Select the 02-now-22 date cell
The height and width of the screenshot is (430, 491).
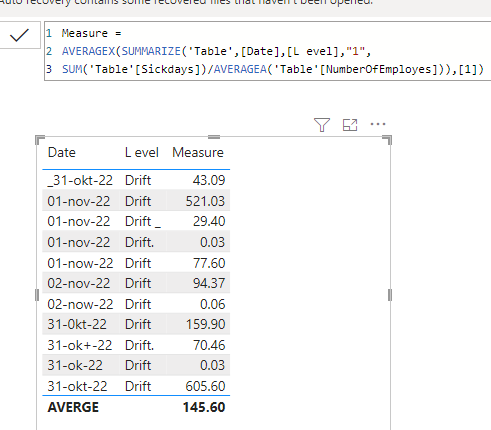pyautogui.click(x=80, y=304)
